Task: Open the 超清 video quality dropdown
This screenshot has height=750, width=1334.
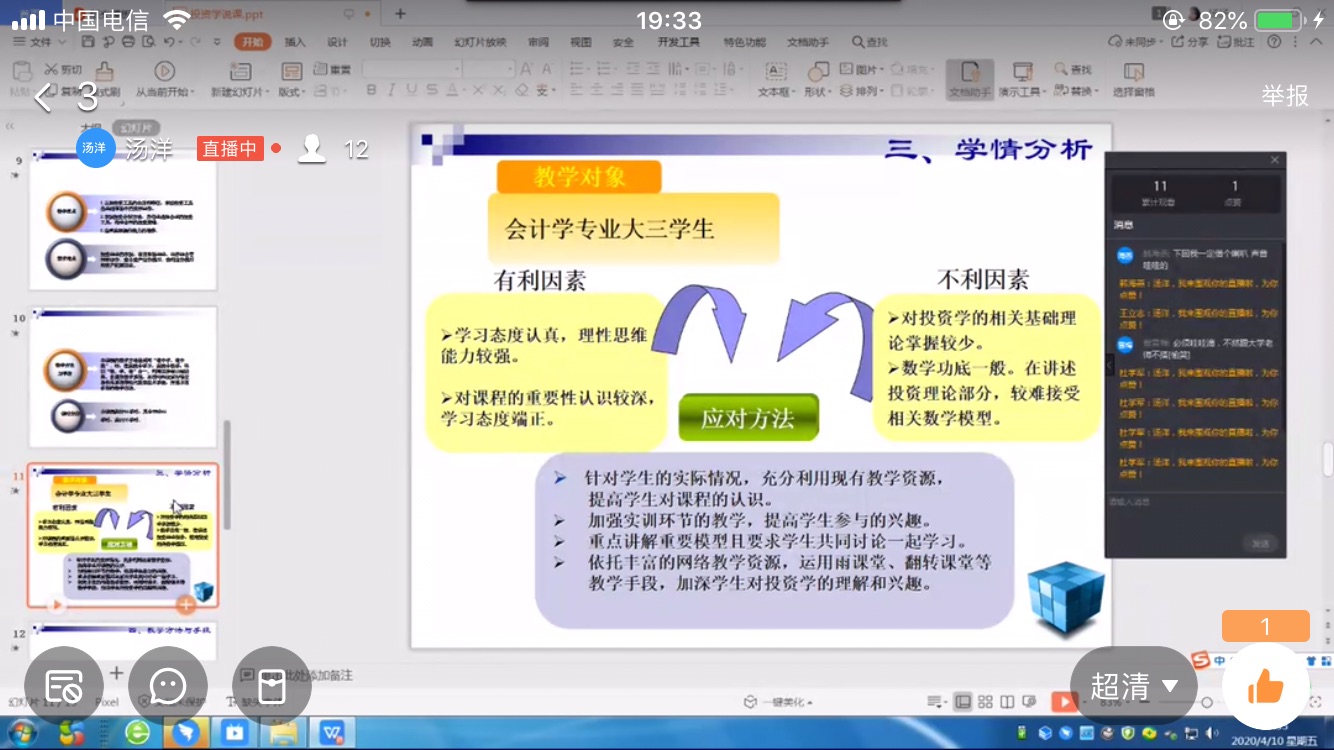Action: point(1133,686)
